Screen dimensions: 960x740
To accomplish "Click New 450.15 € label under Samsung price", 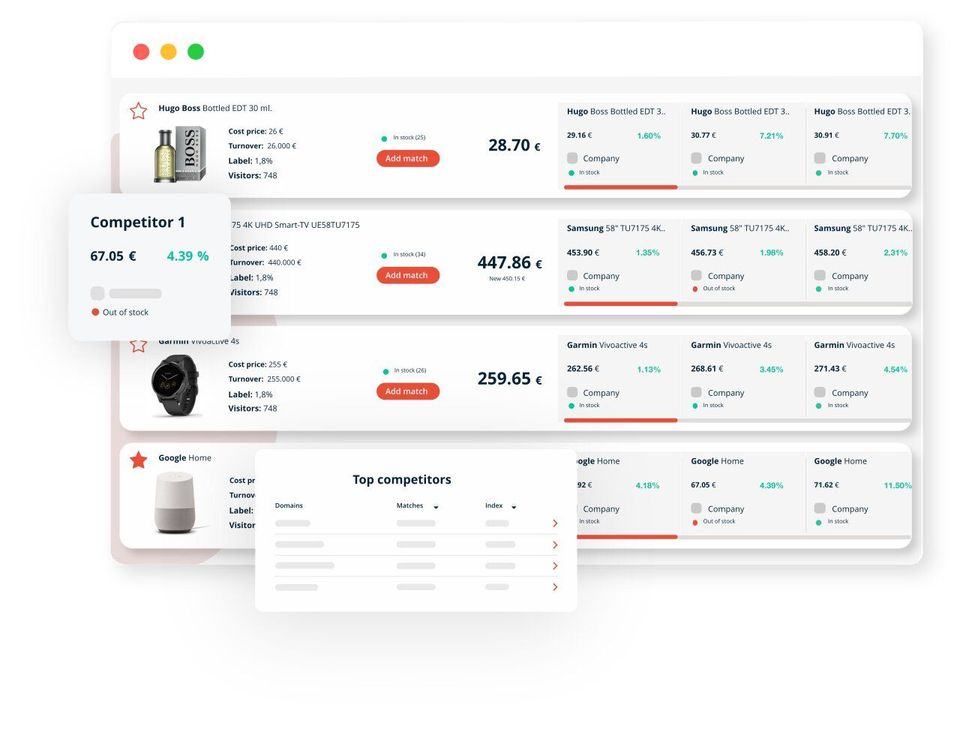I will pyautogui.click(x=507, y=278).
